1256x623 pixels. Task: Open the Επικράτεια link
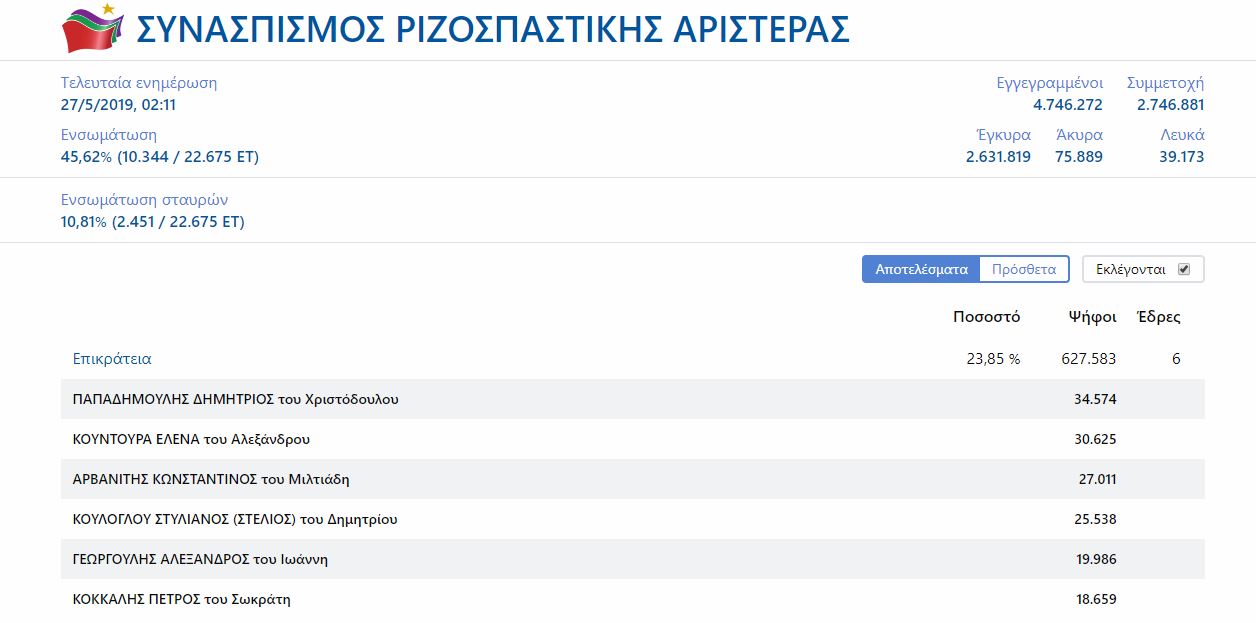coord(112,359)
